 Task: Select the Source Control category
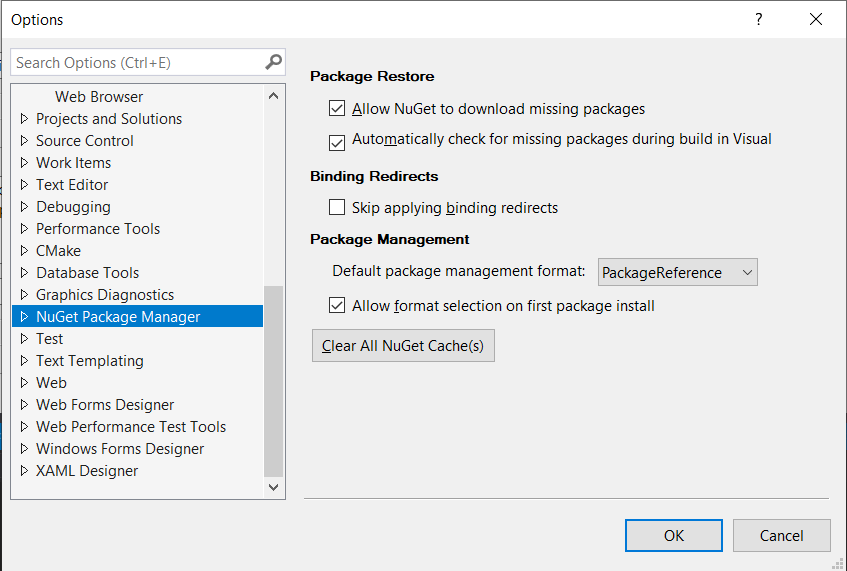(84, 140)
